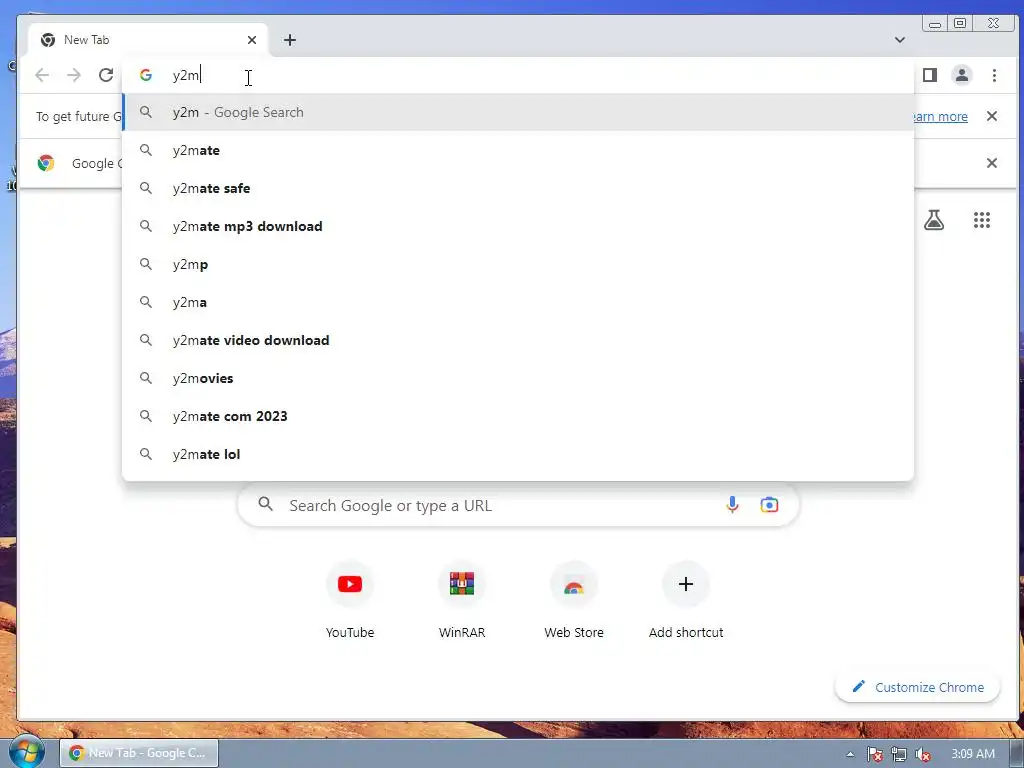
Task: Close the New Tab tab
Action: tap(252, 40)
